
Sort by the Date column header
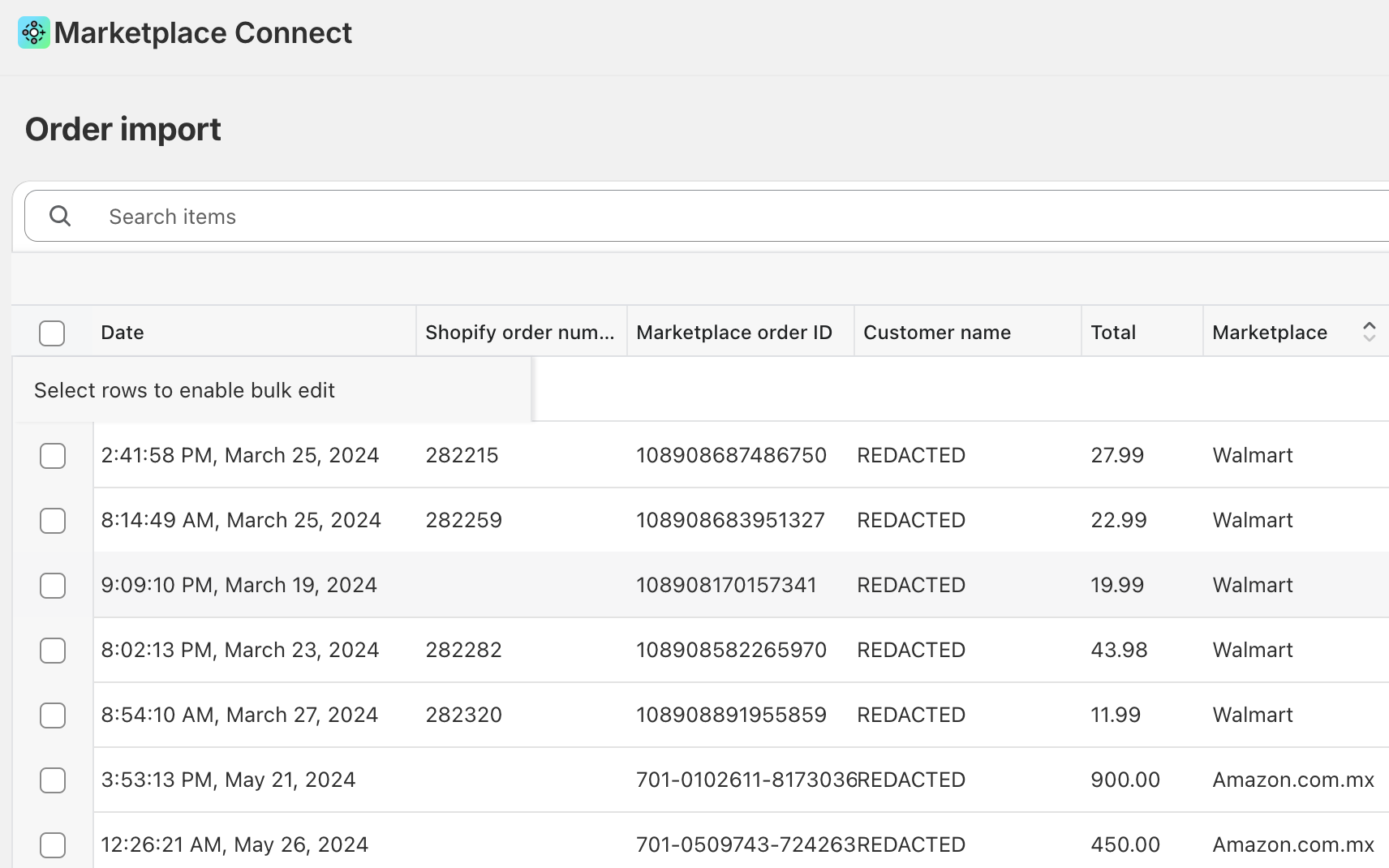(123, 333)
